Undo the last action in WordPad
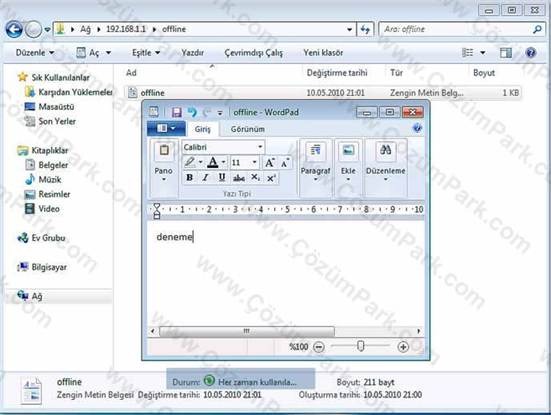The width and height of the screenshot is (551, 415). point(192,112)
